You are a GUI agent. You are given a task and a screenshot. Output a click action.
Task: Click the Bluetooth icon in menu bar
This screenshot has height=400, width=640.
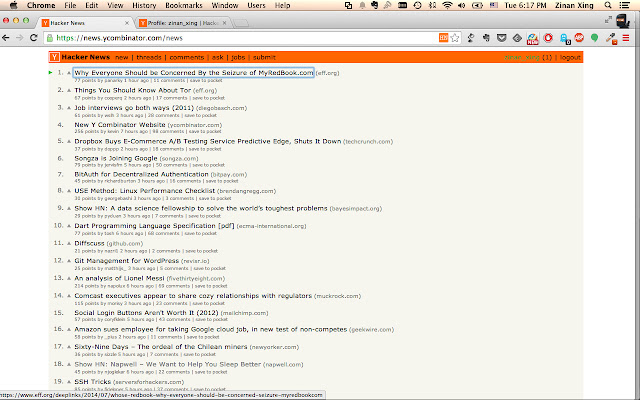coord(432,5)
